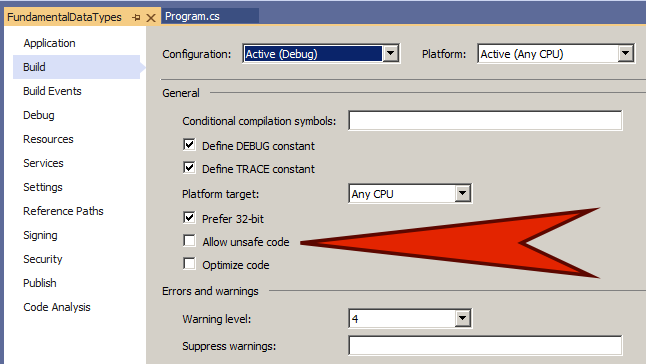
Task: Open the Warning level dropdown arrow
Action: (x=463, y=318)
